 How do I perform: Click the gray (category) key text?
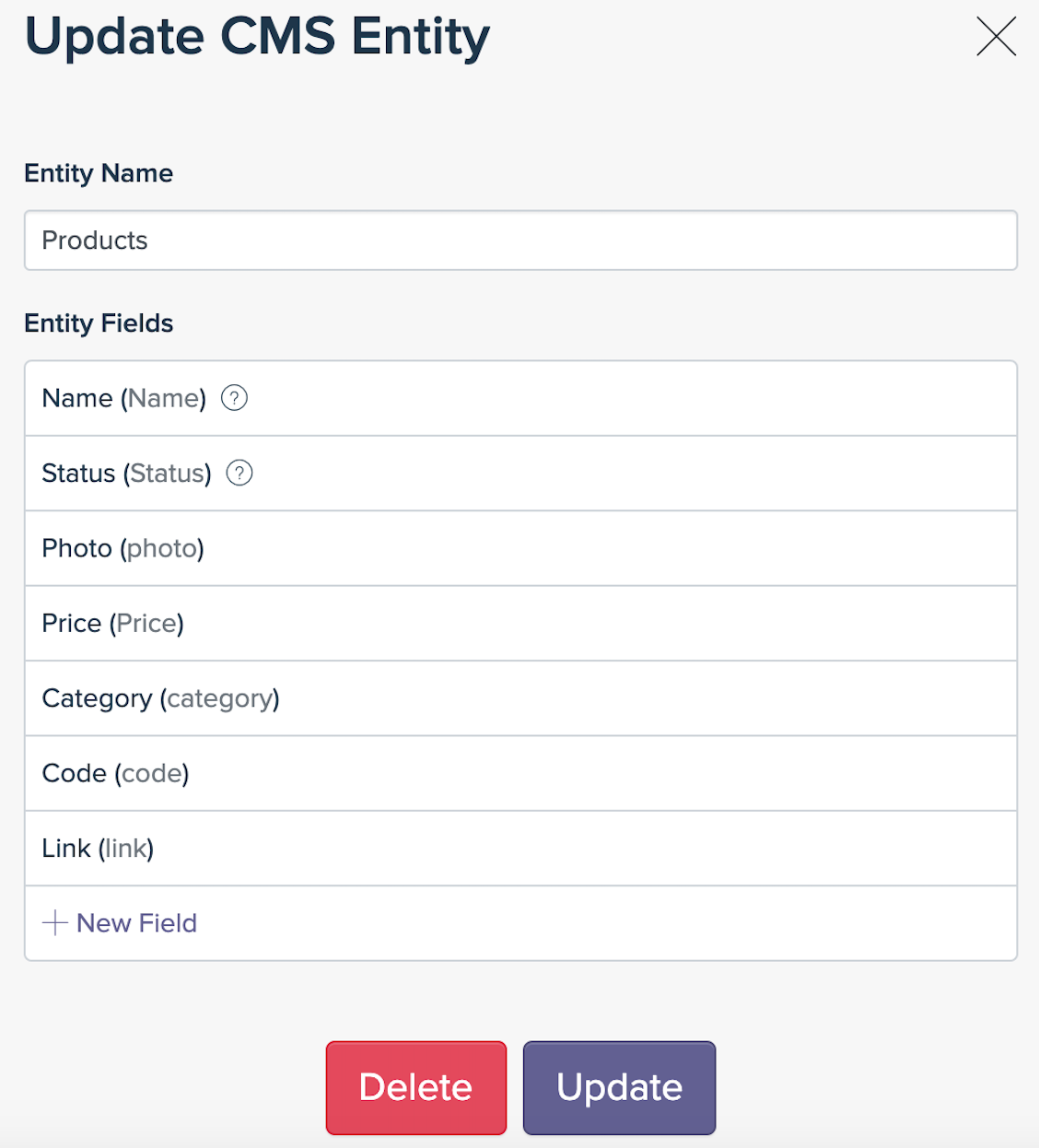pyautogui.click(x=219, y=698)
